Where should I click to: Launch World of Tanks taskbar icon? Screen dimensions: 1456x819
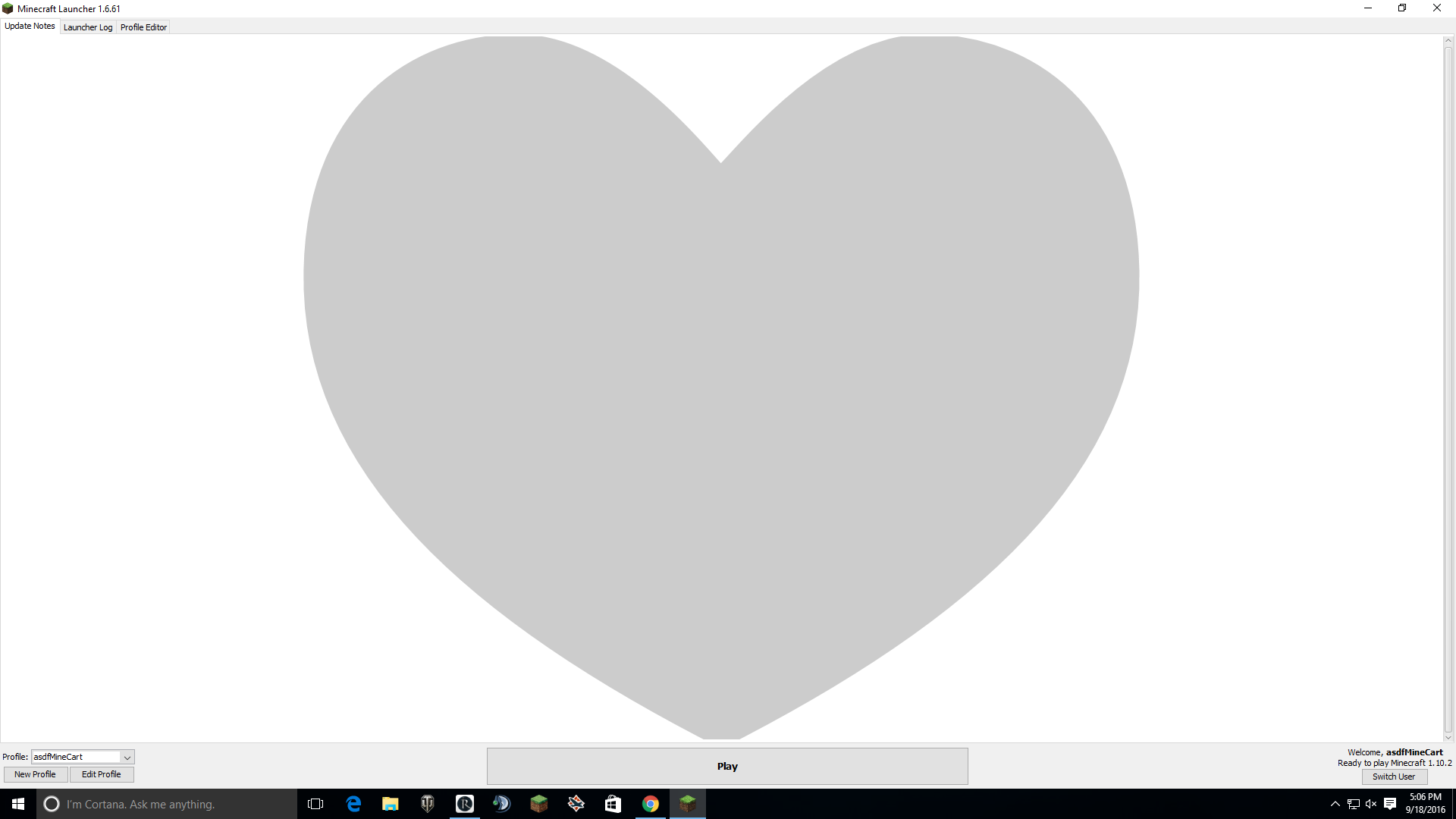pyautogui.click(x=428, y=804)
